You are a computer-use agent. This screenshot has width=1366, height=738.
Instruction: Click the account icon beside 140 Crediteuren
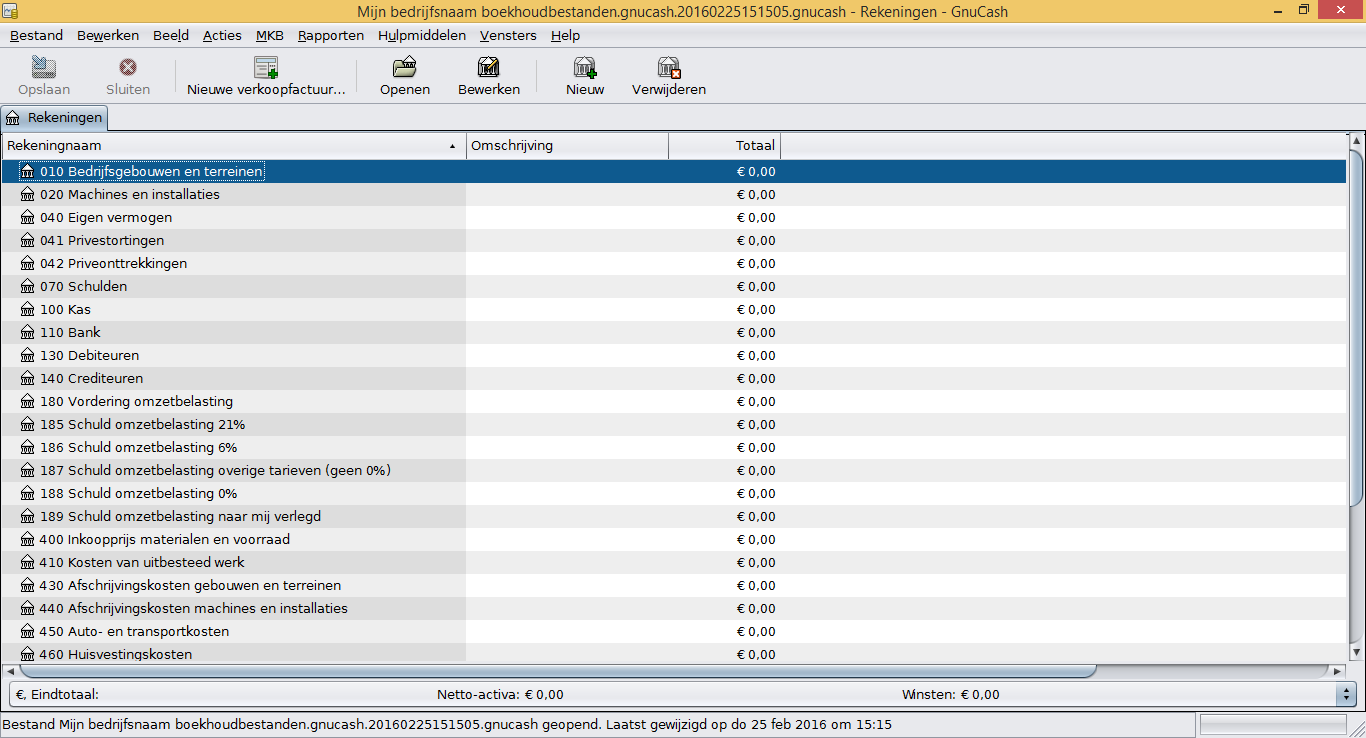pyautogui.click(x=27, y=379)
